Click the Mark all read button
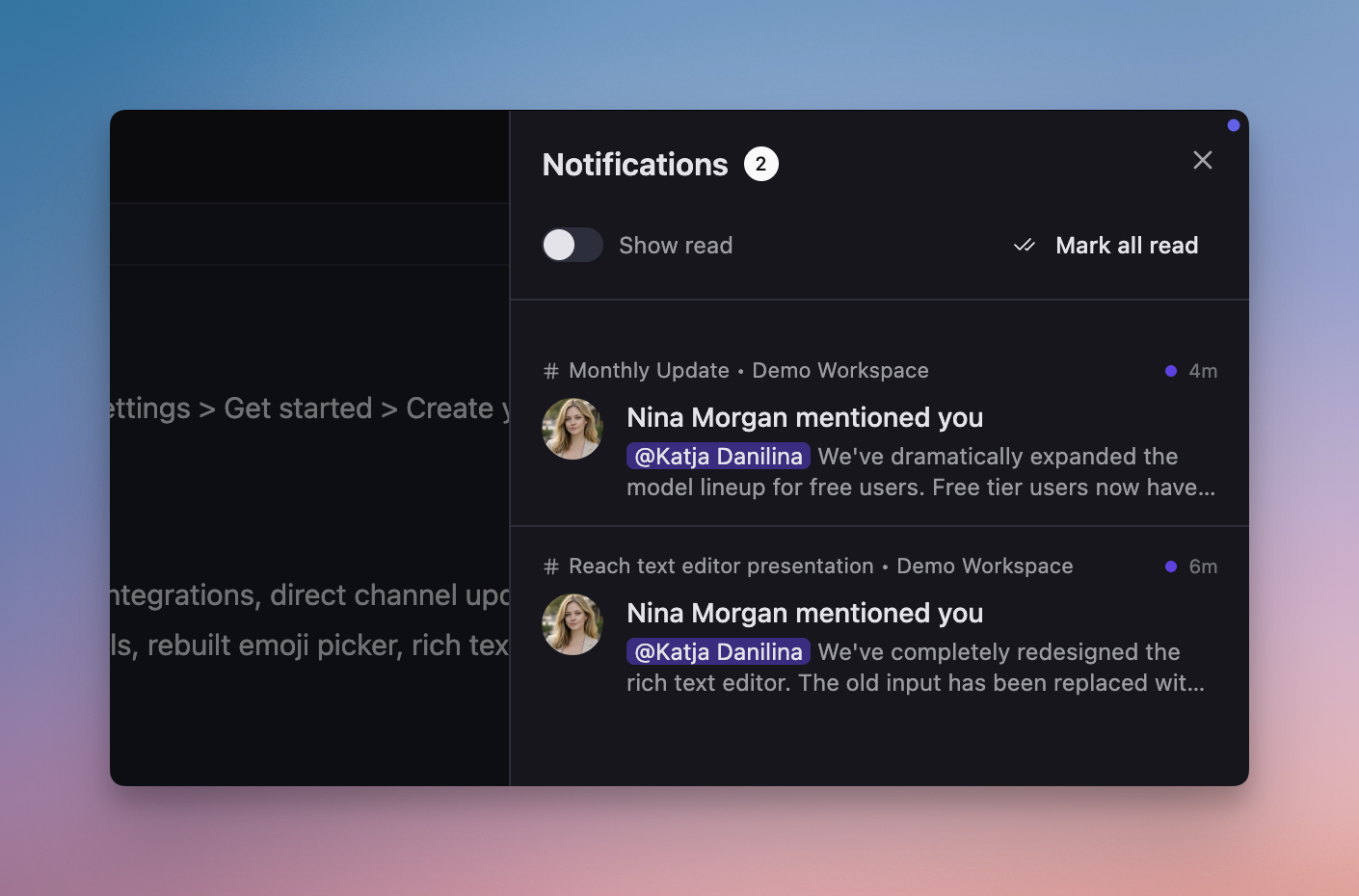The image size is (1359, 896). [1106, 246]
